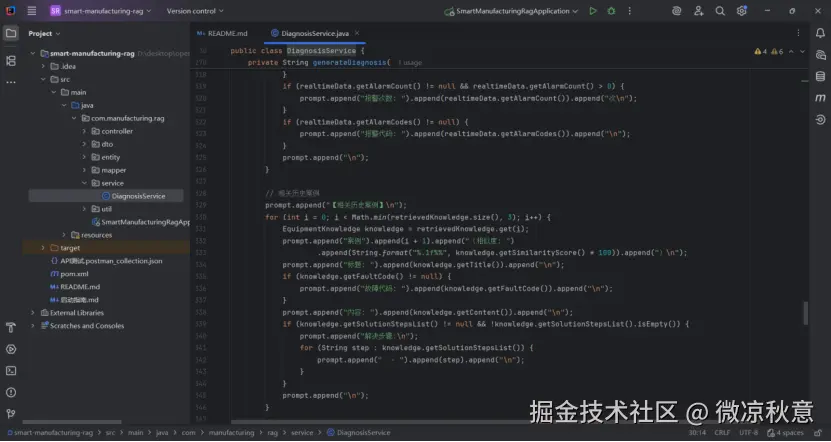Open more run actions menu

(630, 11)
